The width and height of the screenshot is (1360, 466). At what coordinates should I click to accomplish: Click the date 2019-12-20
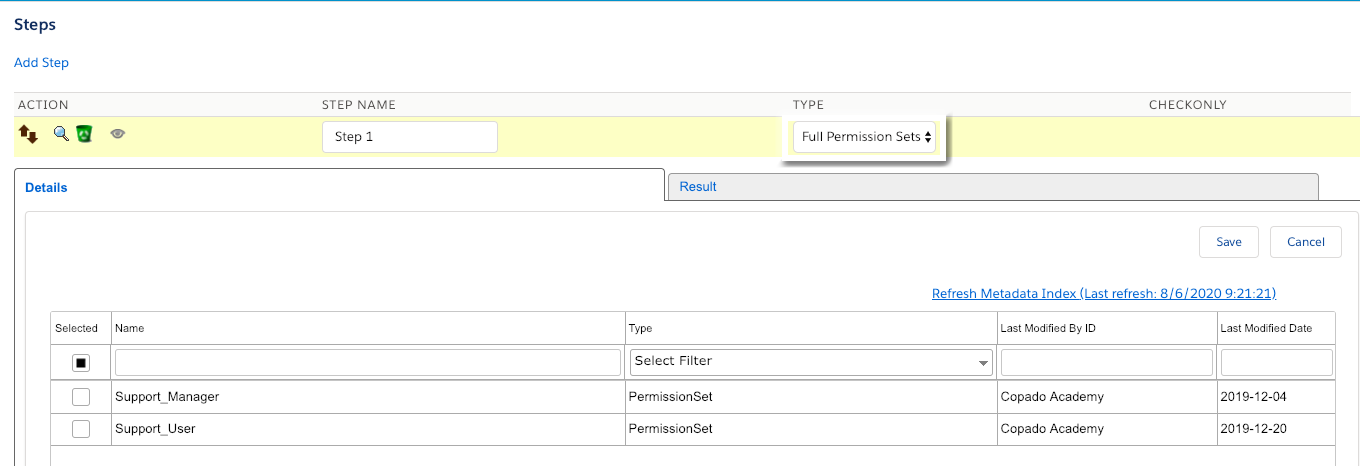coord(1254,429)
